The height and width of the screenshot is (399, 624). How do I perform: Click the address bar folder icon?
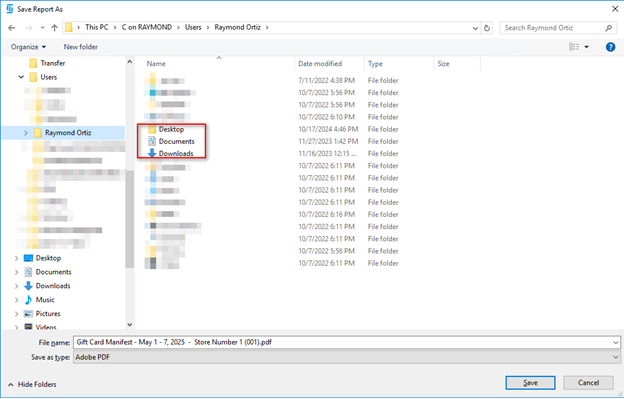(69, 27)
